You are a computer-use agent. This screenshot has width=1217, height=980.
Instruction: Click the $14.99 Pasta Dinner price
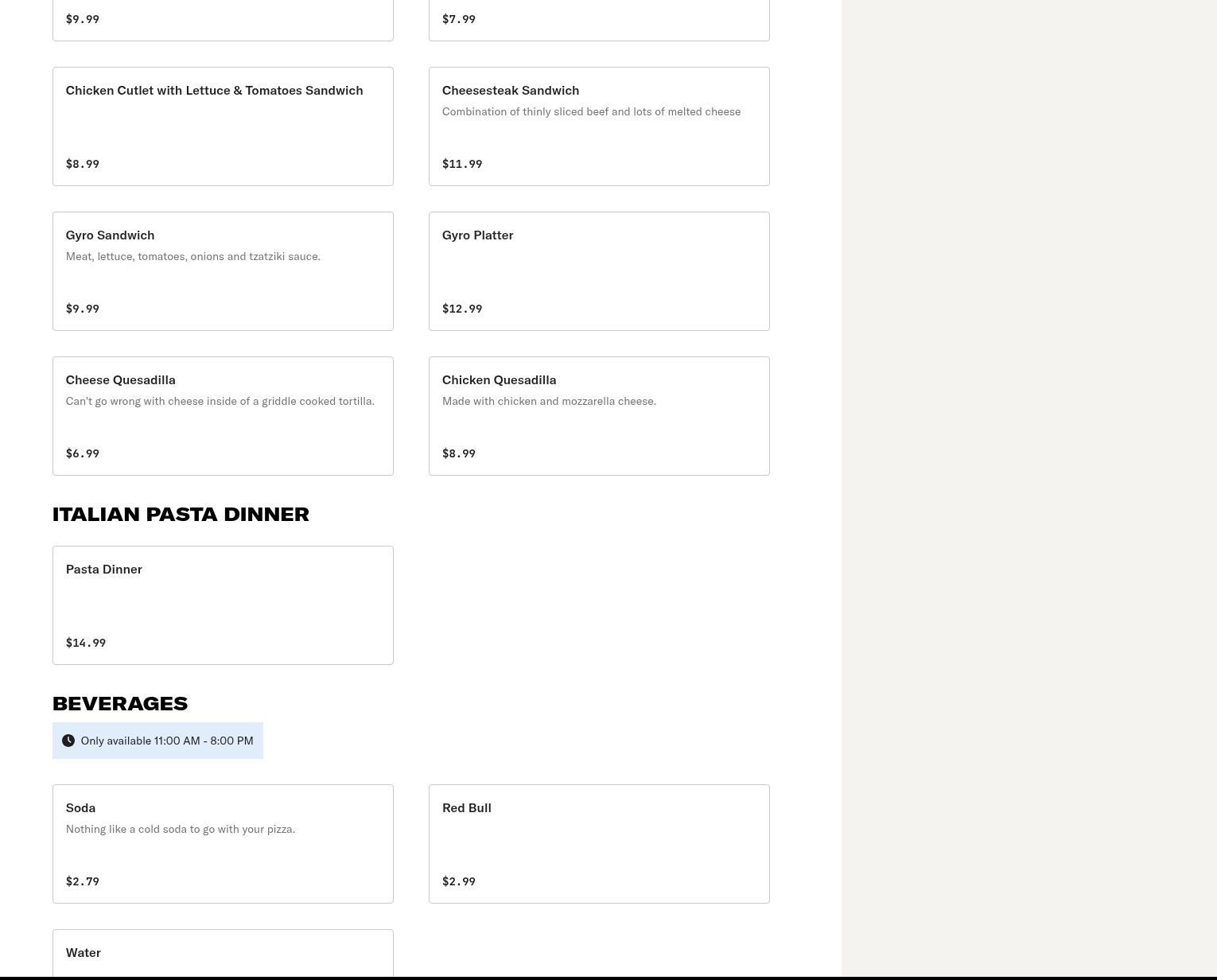tap(86, 643)
